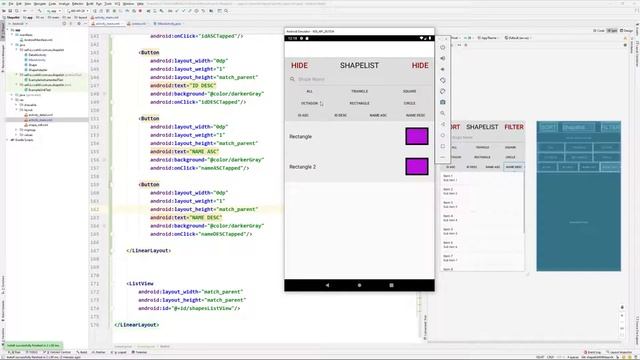The height and width of the screenshot is (360, 640).
Task: Tap the NAME ASC sort button in emulator
Action: click(x=378, y=116)
